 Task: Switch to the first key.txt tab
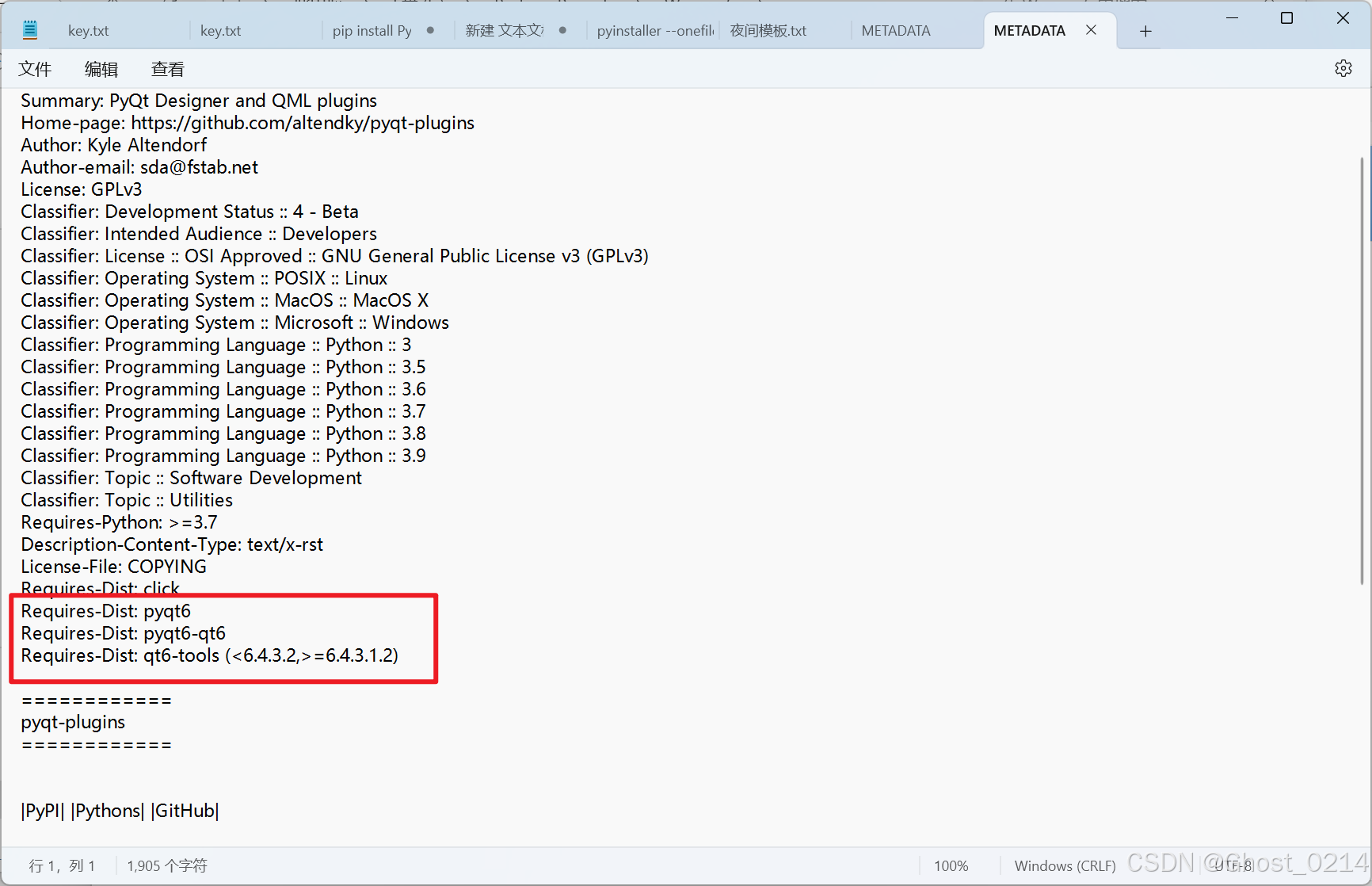[89, 31]
